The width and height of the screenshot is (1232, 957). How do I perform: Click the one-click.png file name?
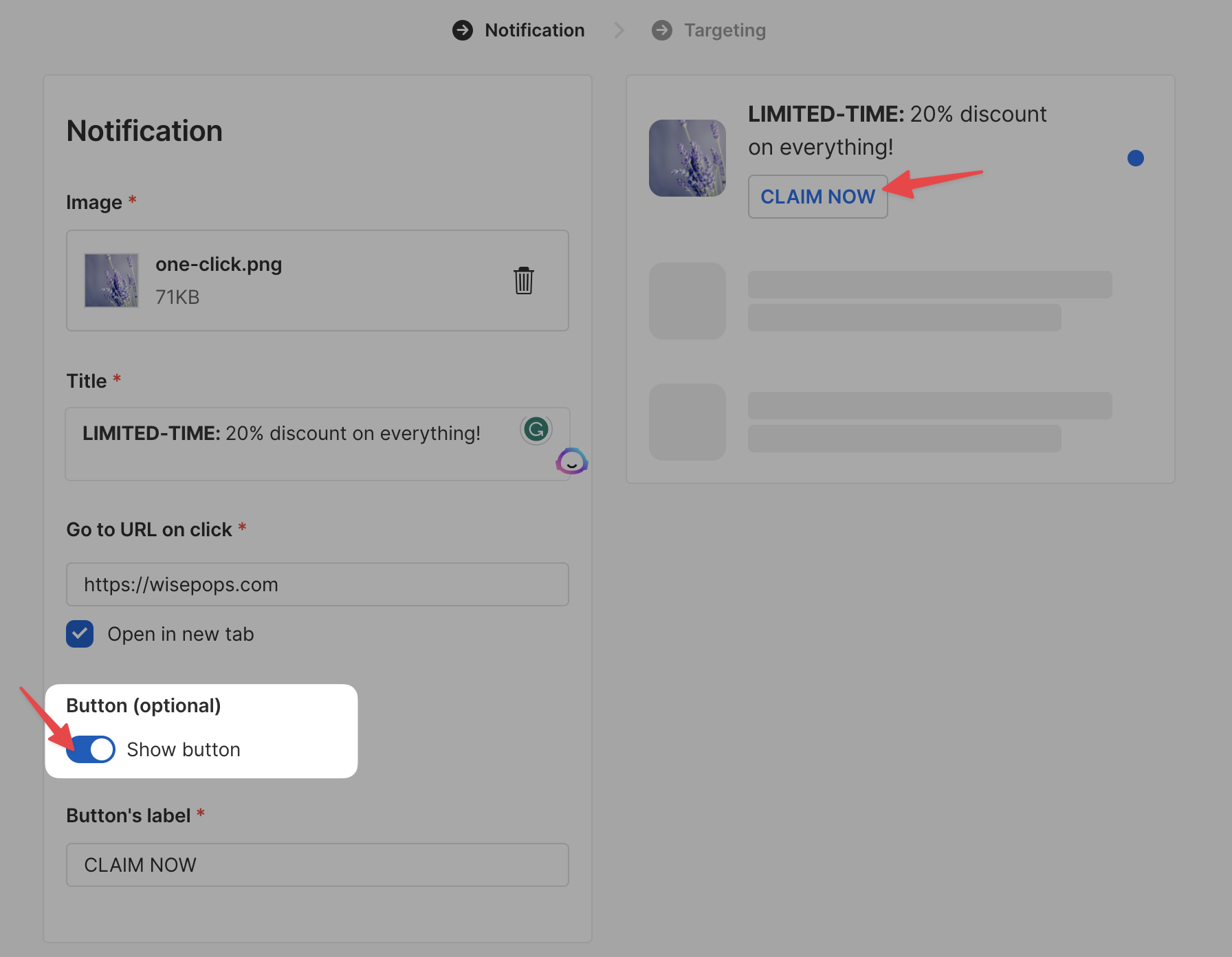(x=219, y=264)
